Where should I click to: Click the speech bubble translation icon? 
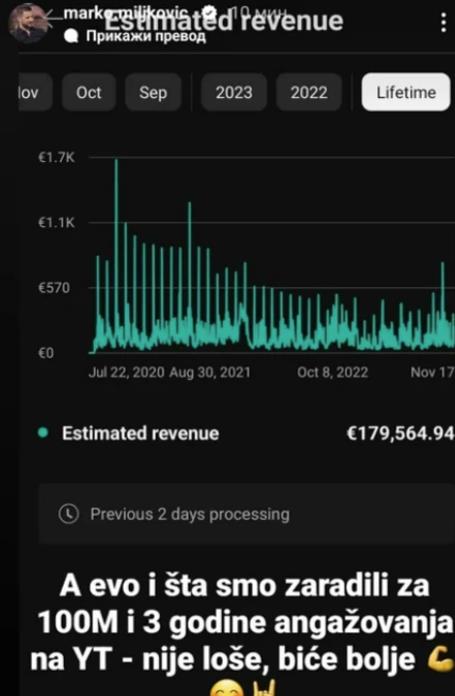click(x=71, y=37)
